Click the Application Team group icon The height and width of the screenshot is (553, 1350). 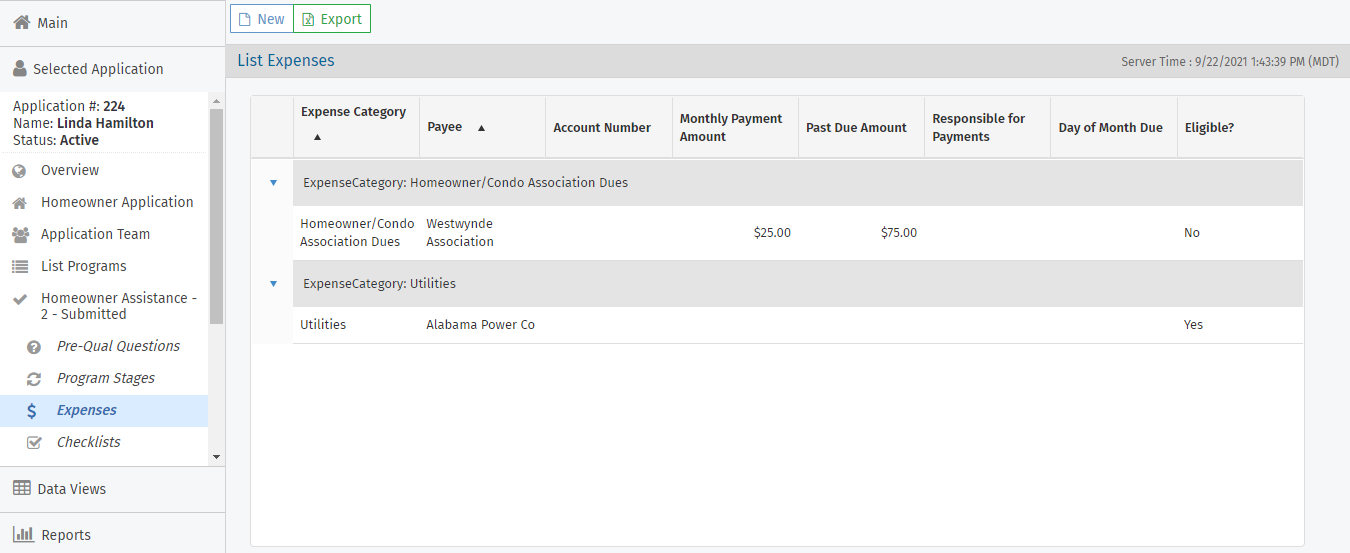click(20, 235)
